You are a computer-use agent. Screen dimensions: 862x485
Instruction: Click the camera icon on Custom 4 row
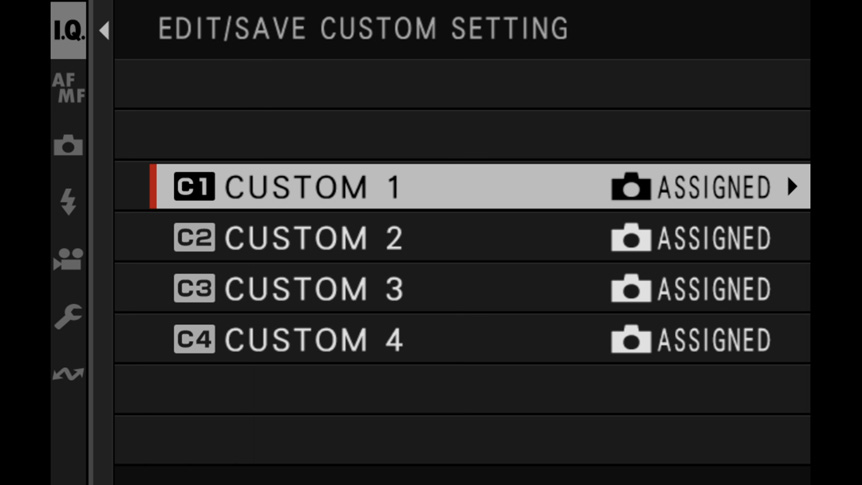(631, 339)
